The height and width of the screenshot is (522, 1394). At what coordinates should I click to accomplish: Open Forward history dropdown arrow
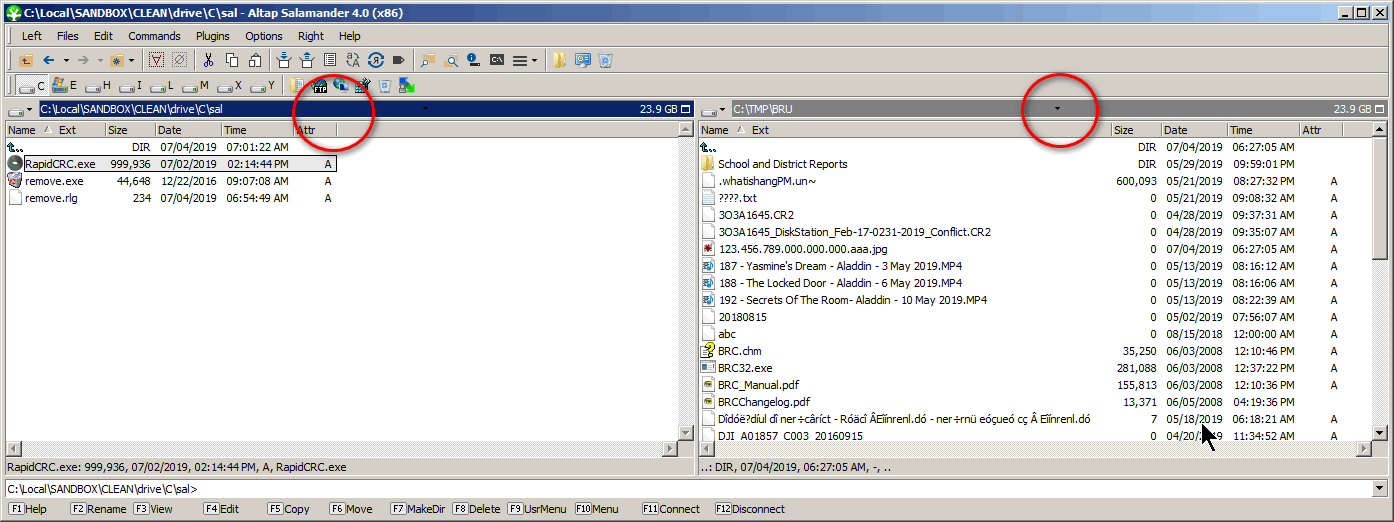click(100, 60)
